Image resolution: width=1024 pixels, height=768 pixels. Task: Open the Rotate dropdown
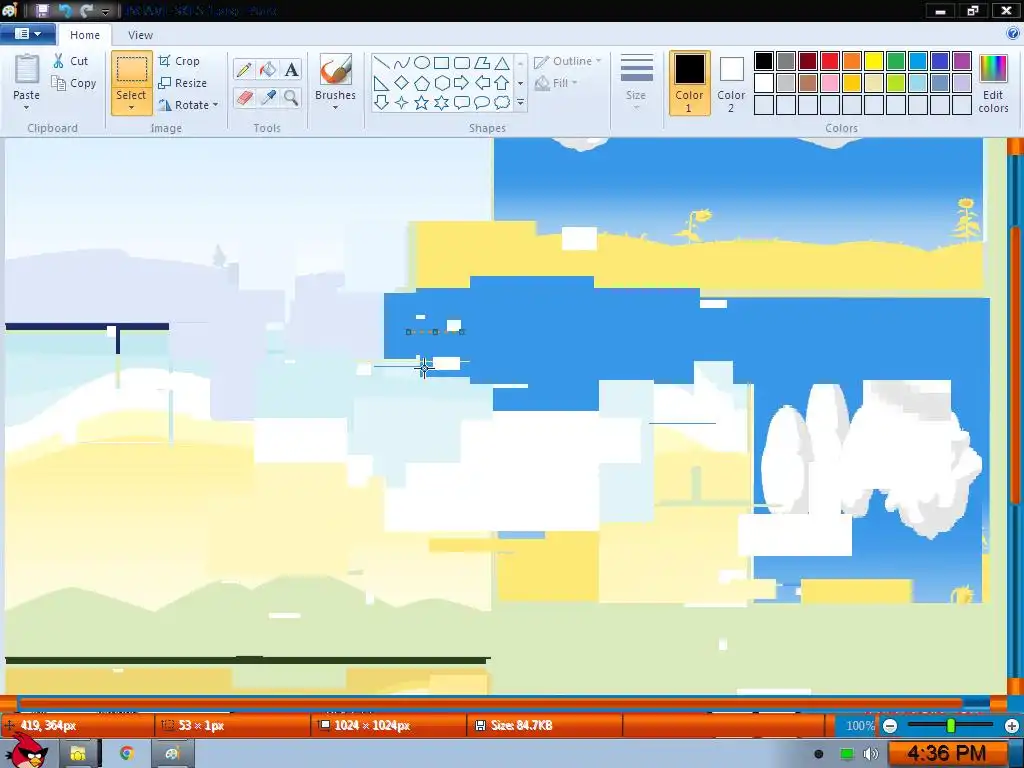(189, 105)
